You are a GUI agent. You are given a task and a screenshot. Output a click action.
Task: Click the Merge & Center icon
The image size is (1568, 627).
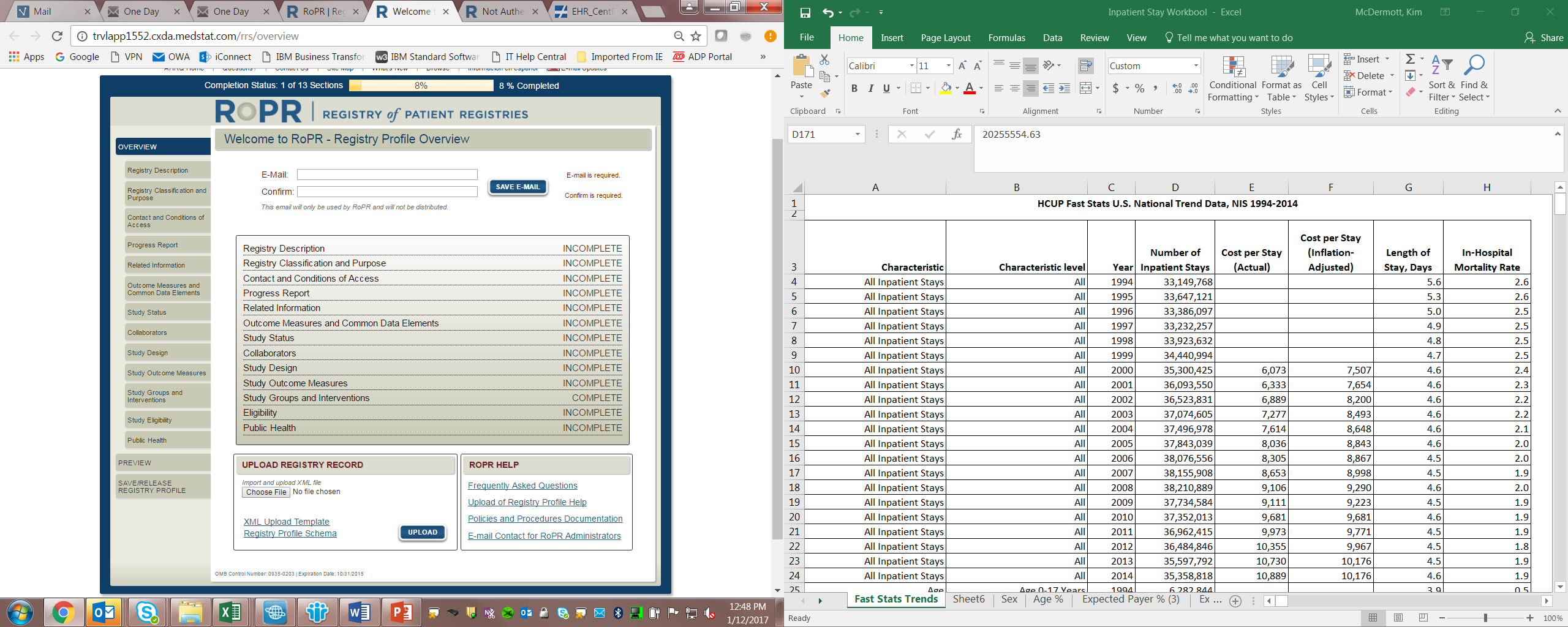[1085, 89]
